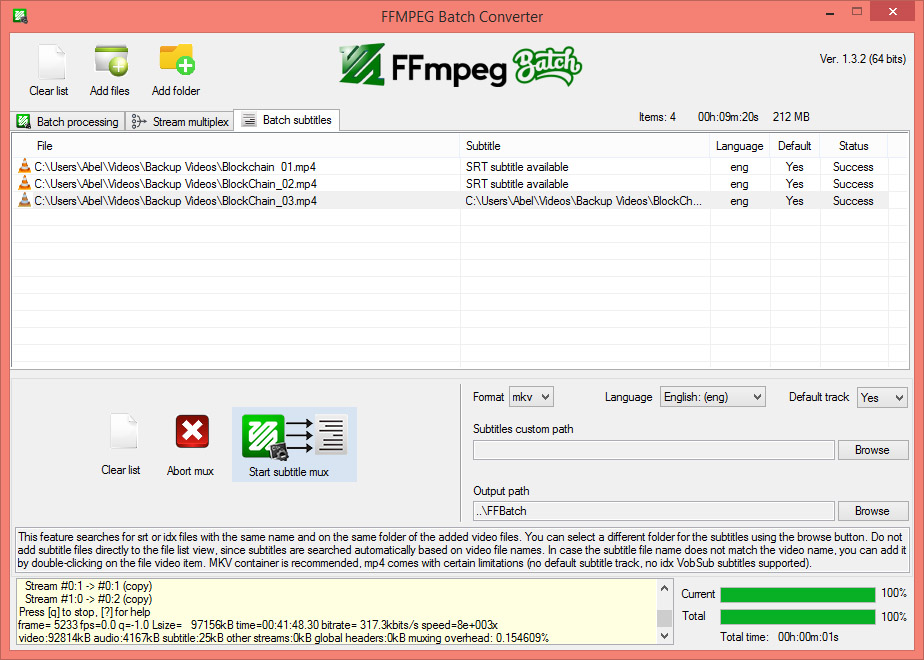Open the Default track dropdown
The height and width of the screenshot is (660, 924).
click(x=882, y=398)
